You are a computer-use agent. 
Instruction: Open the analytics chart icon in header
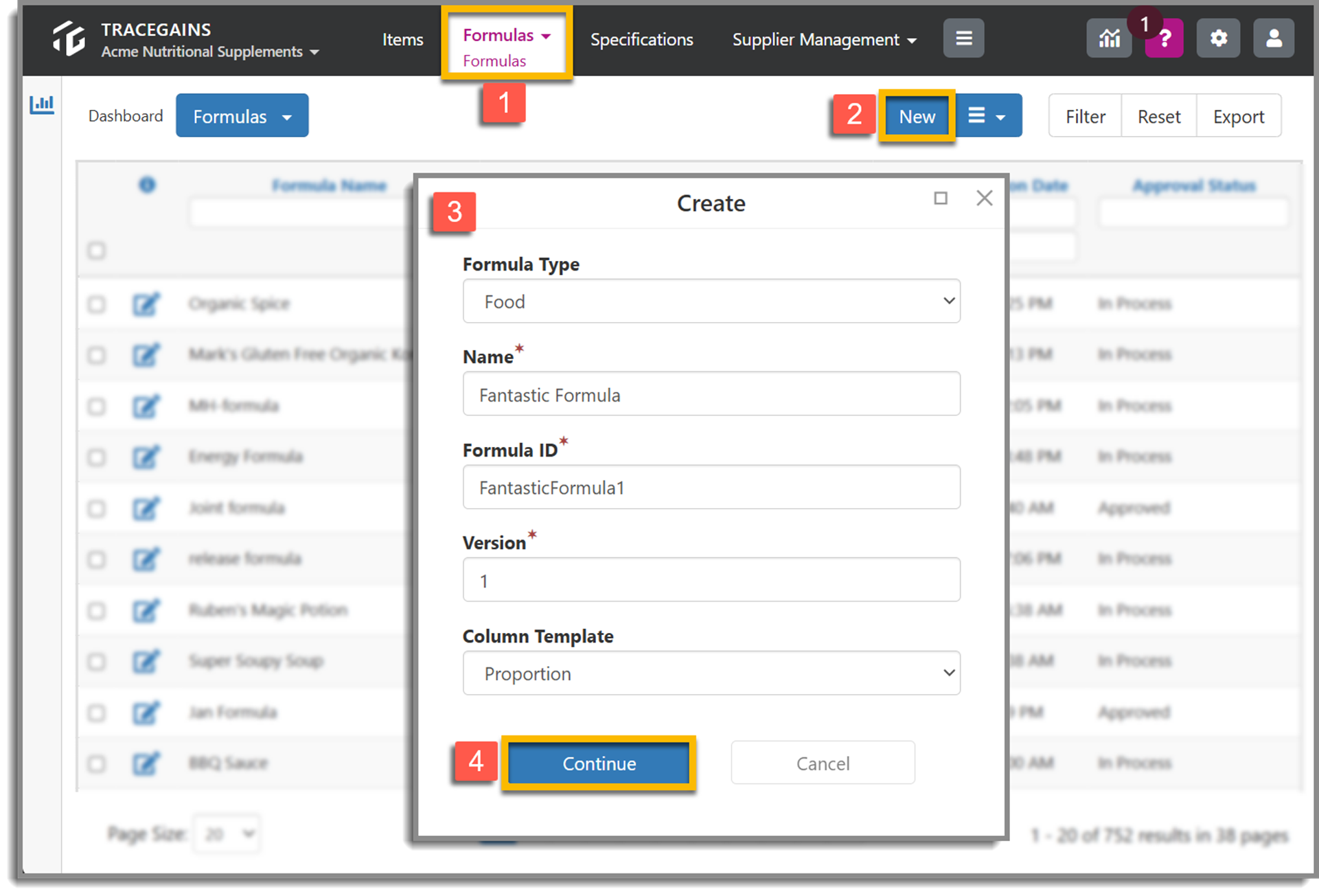pyautogui.click(x=1109, y=38)
